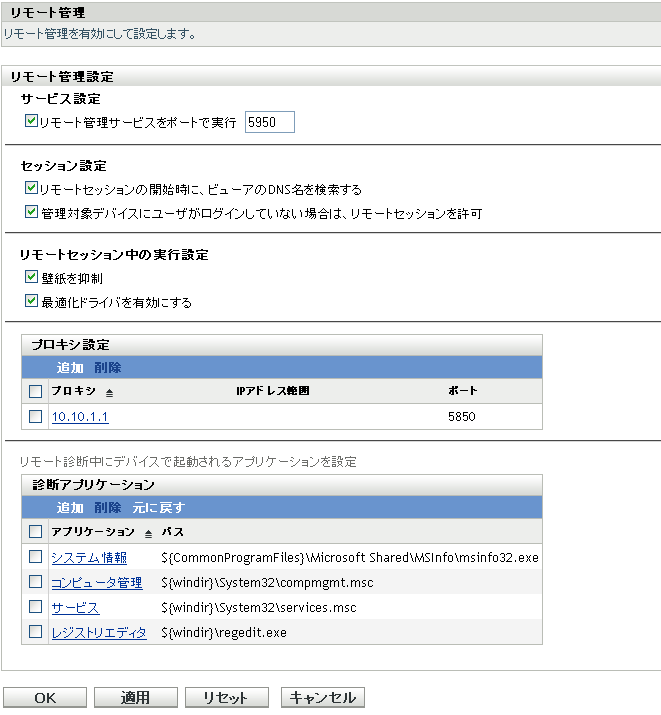Click 削除 in プロキシ設定 toolbar
This screenshot has height=715, width=661.
tap(108, 368)
